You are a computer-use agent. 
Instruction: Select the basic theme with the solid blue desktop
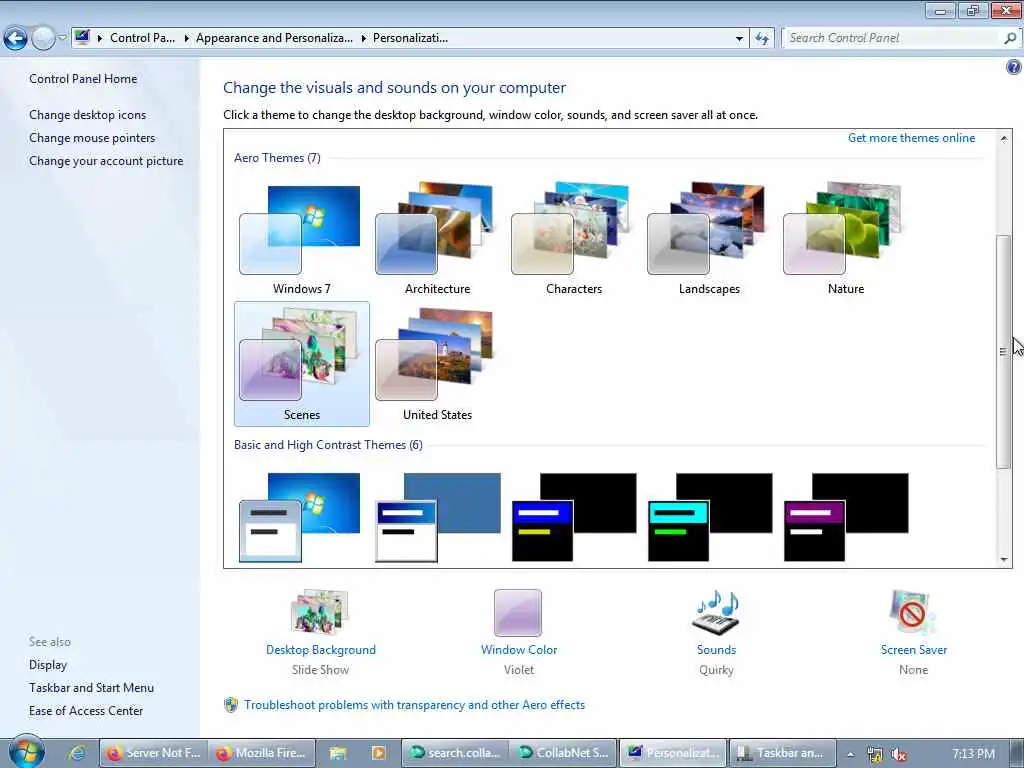[438, 517]
